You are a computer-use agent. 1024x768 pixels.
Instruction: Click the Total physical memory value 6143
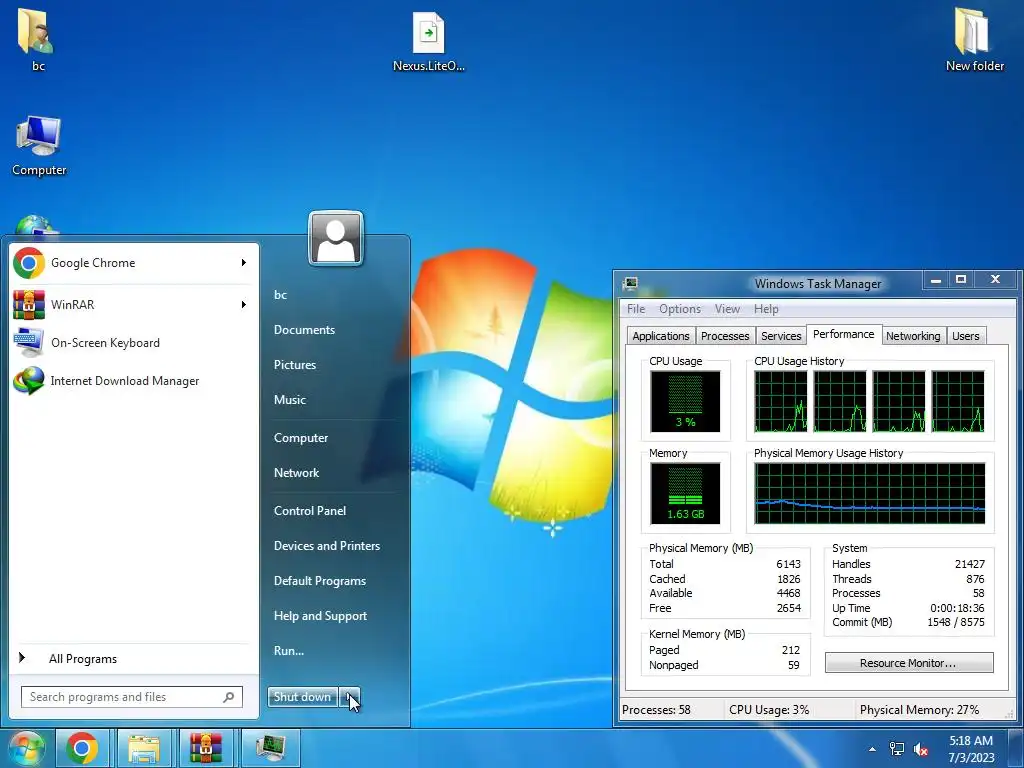(788, 564)
